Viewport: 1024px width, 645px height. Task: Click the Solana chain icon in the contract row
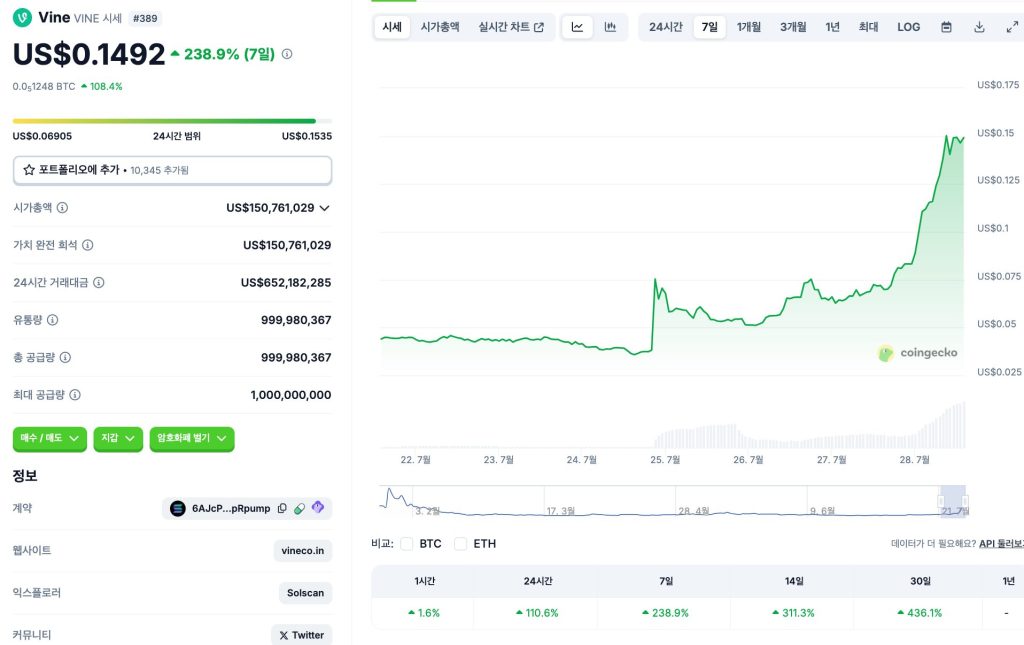[x=178, y=509]
